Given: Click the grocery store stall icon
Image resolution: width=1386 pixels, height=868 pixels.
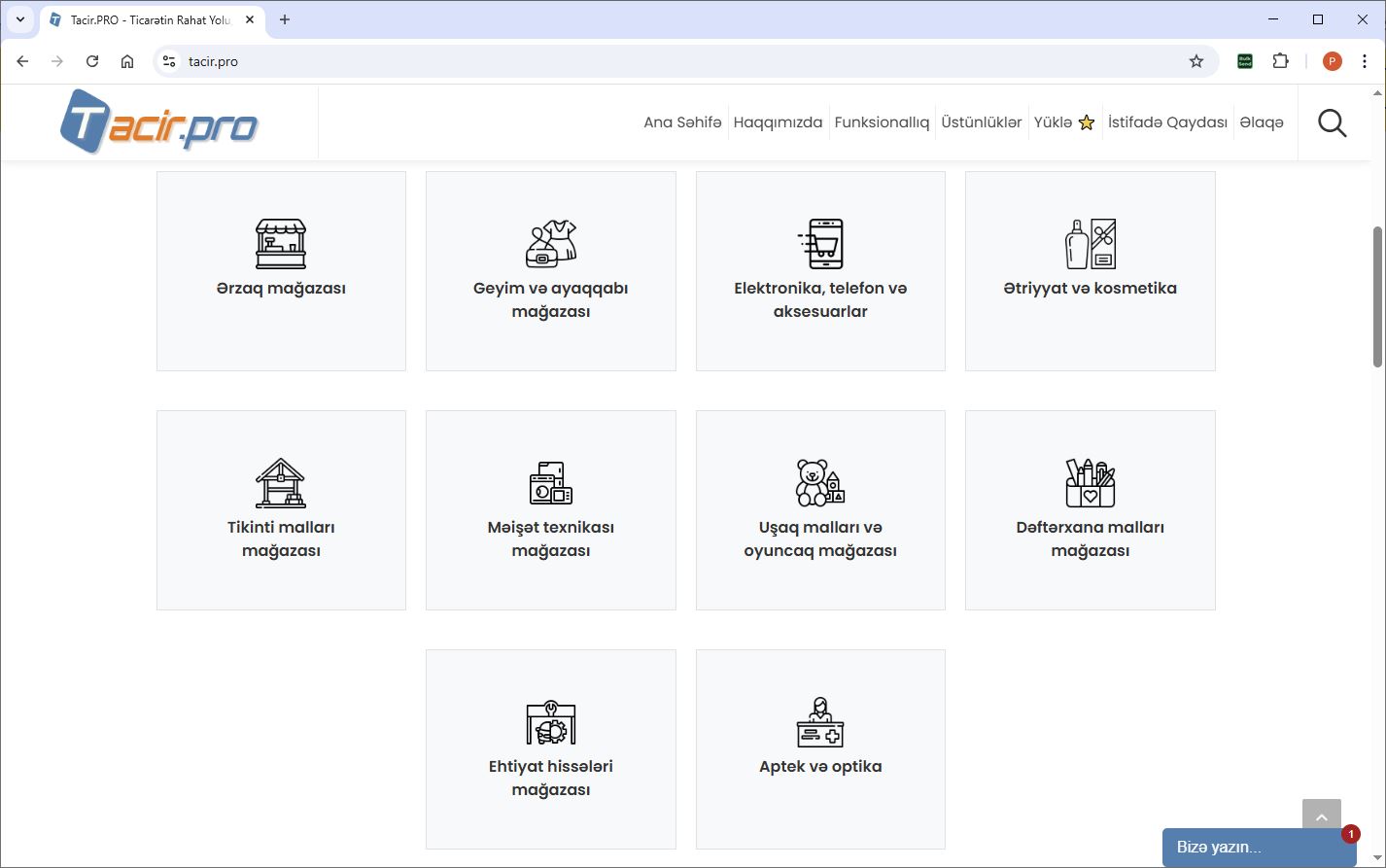Looking at the screenshot, I should [281, 244].
